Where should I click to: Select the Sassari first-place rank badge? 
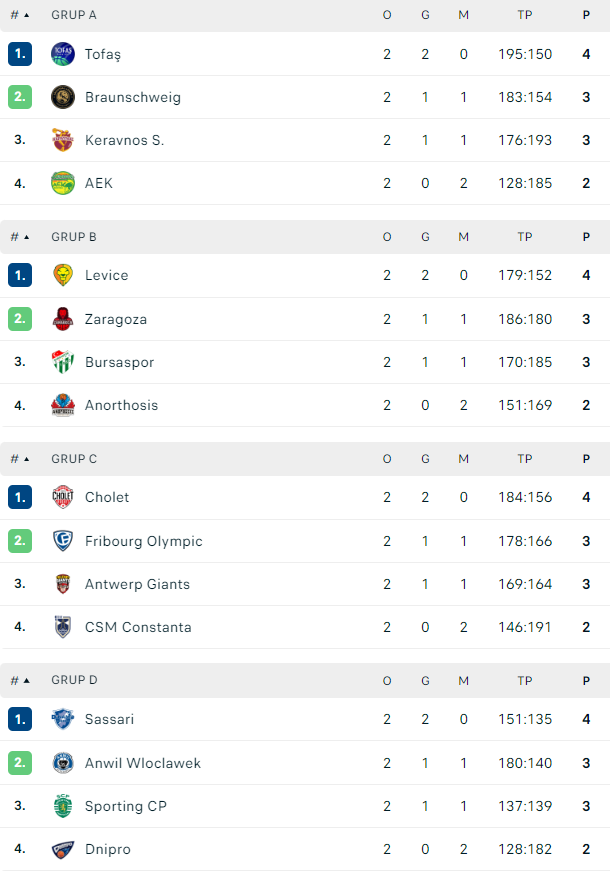click(x=20, y=719)
